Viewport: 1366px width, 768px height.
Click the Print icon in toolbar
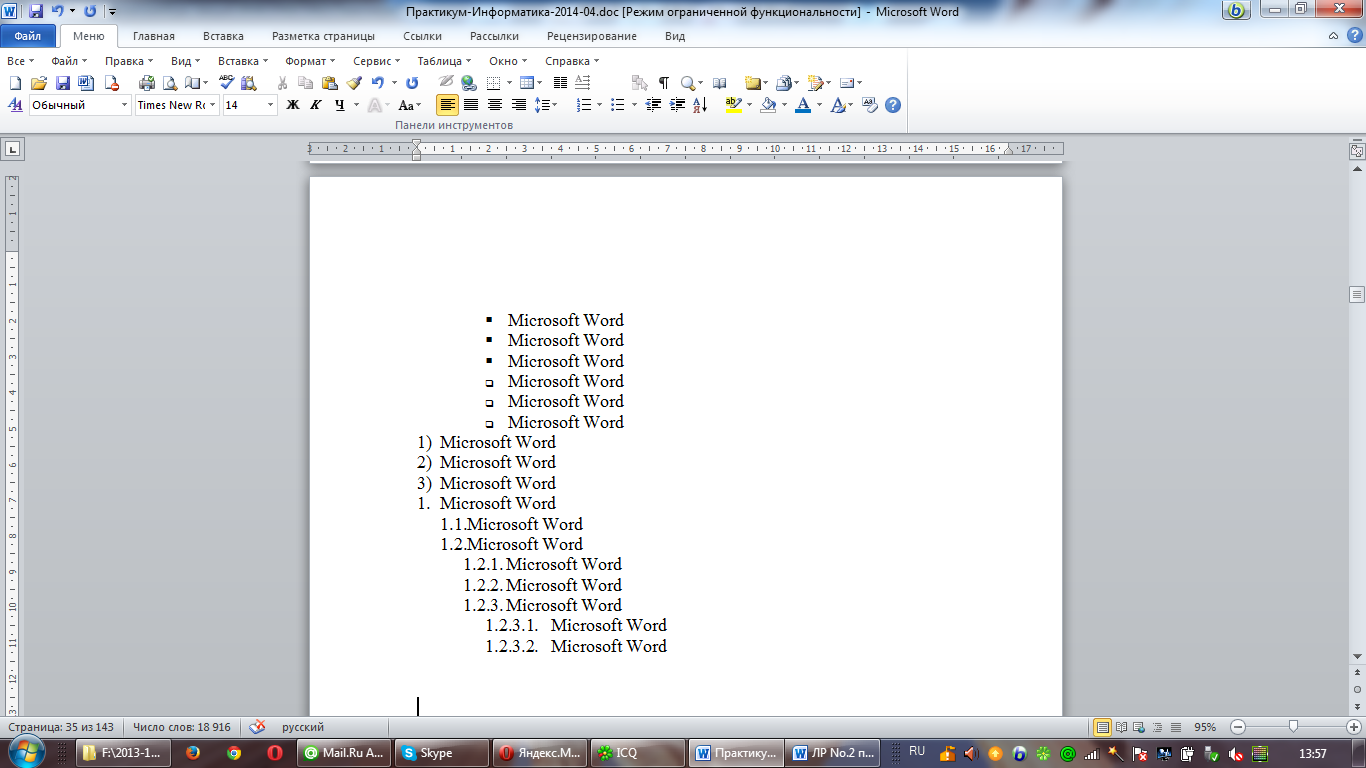coord(147,83)
